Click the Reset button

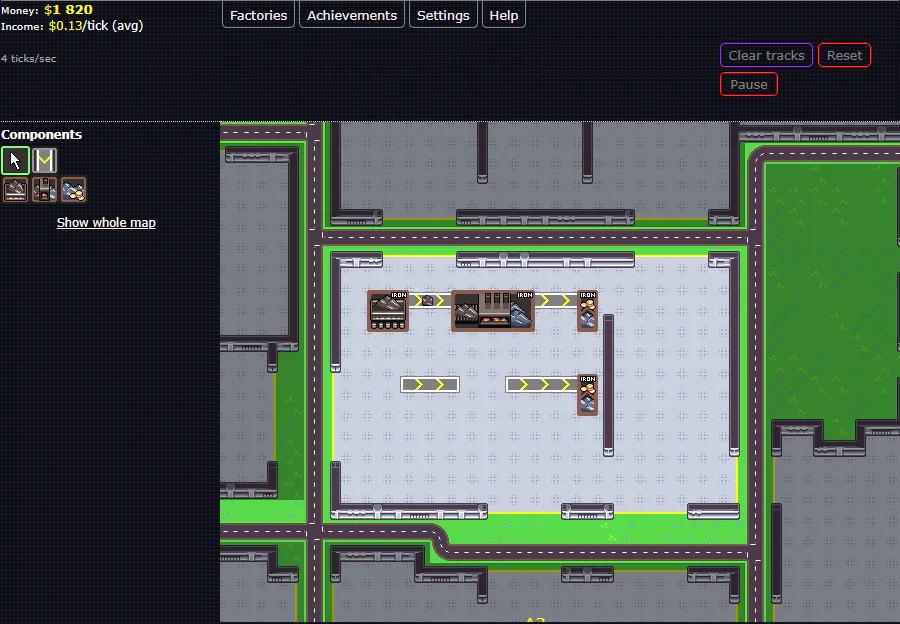pos(844,55)
